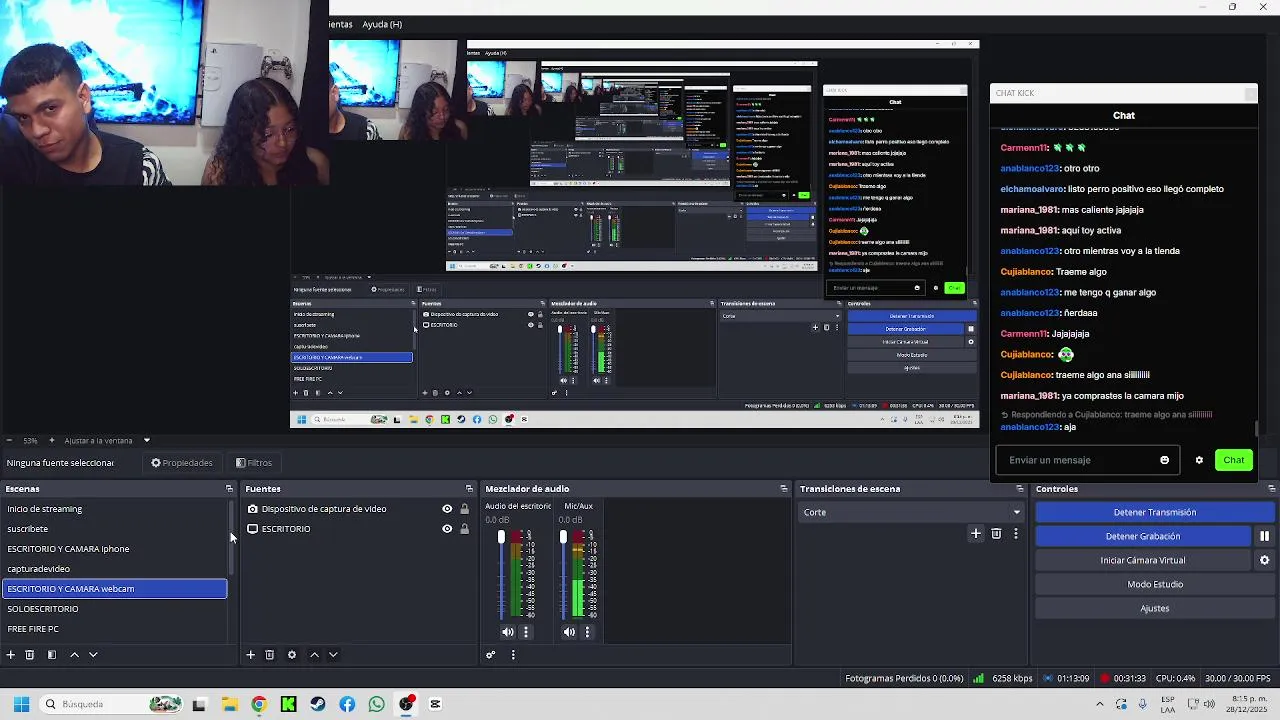
Task: Open the Ayuda (H) menu
Action: 382,24
